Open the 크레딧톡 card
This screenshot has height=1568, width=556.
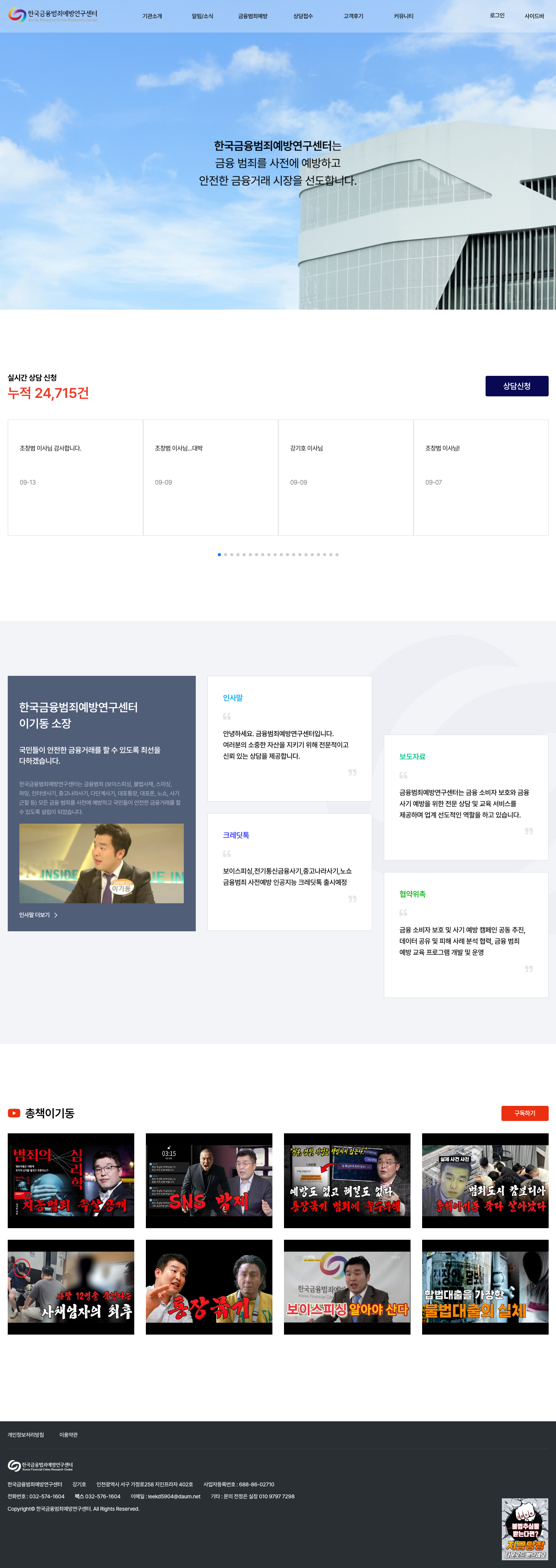(x=289, y=872)
